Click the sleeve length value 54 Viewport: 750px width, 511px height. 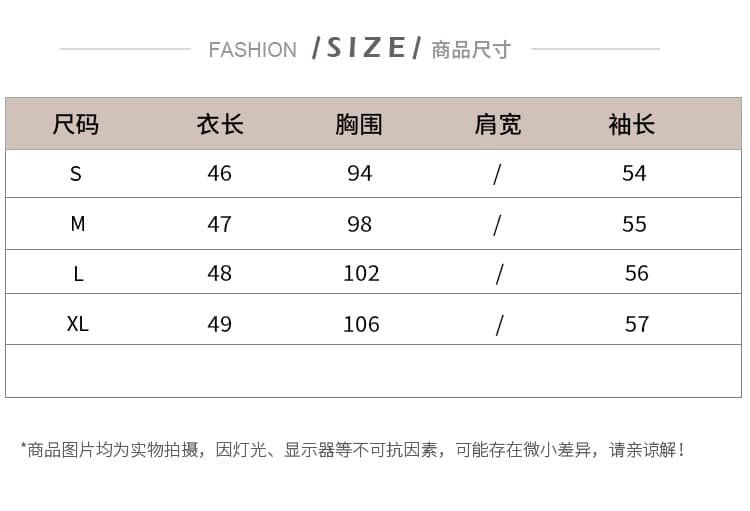tap(634, 173)
